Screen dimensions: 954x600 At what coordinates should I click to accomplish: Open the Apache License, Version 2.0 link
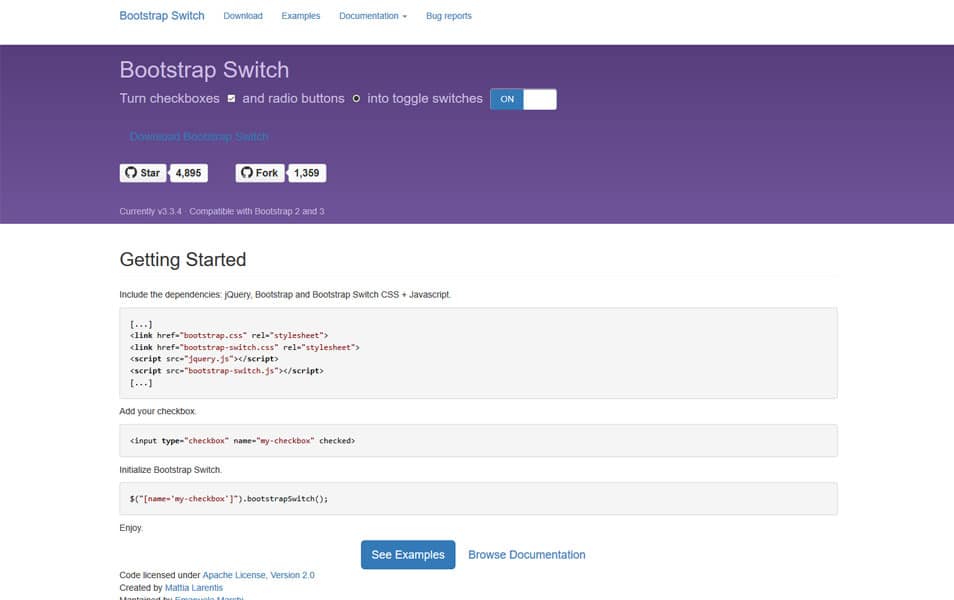(x=259, y=575)
